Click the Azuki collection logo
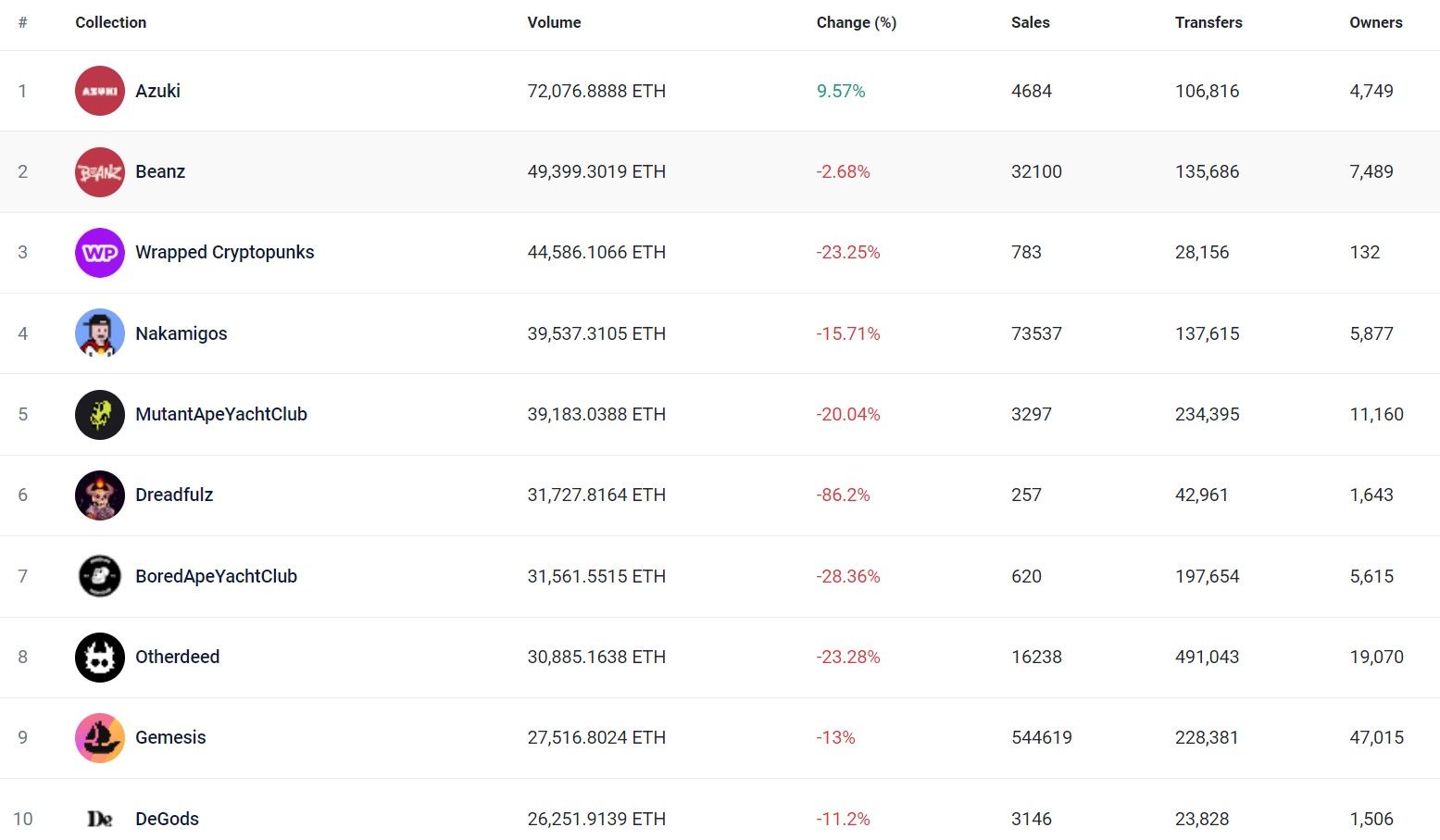 [x=99, y=91]
